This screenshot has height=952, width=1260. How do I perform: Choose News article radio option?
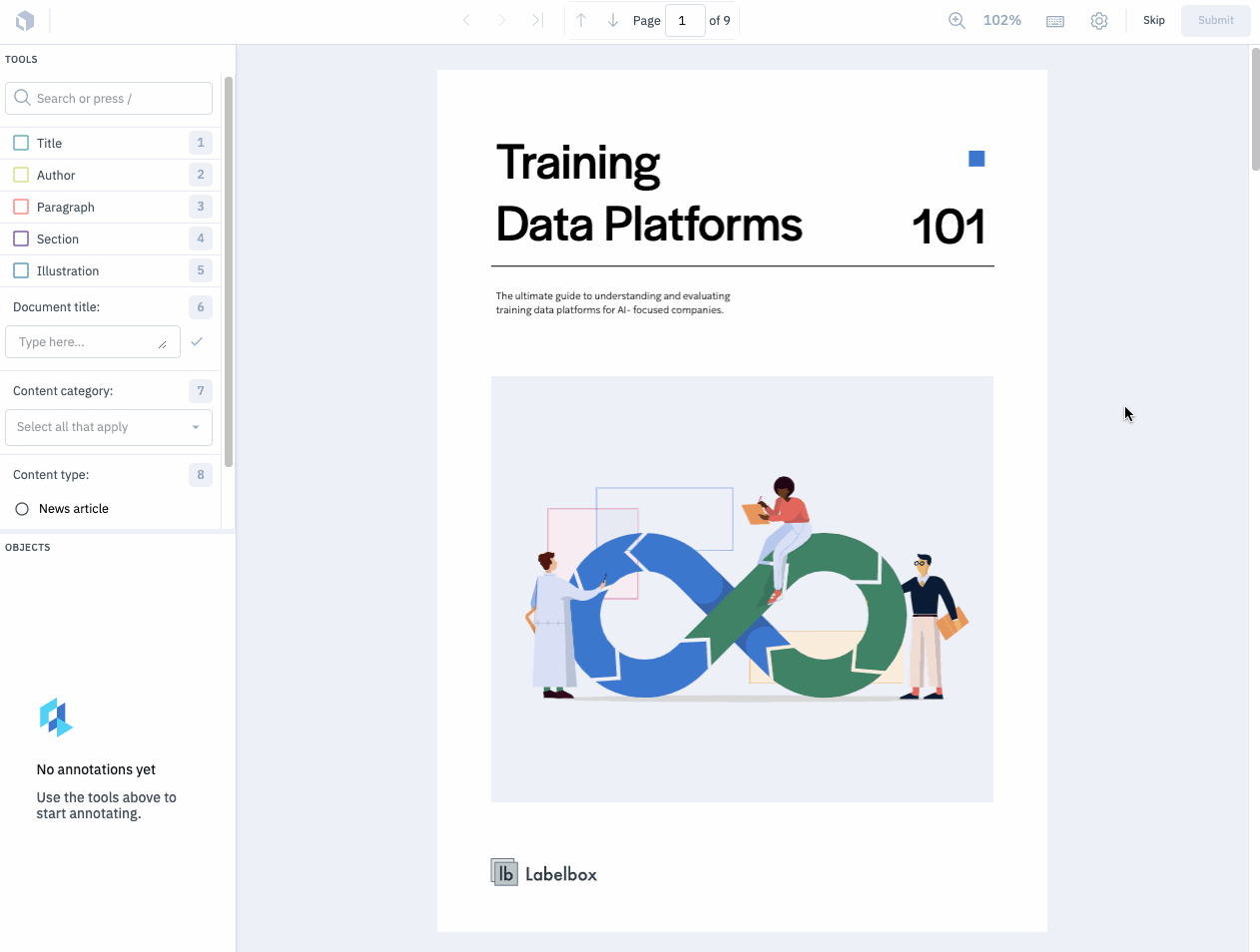pyautogui.click(x=22, y=509)
